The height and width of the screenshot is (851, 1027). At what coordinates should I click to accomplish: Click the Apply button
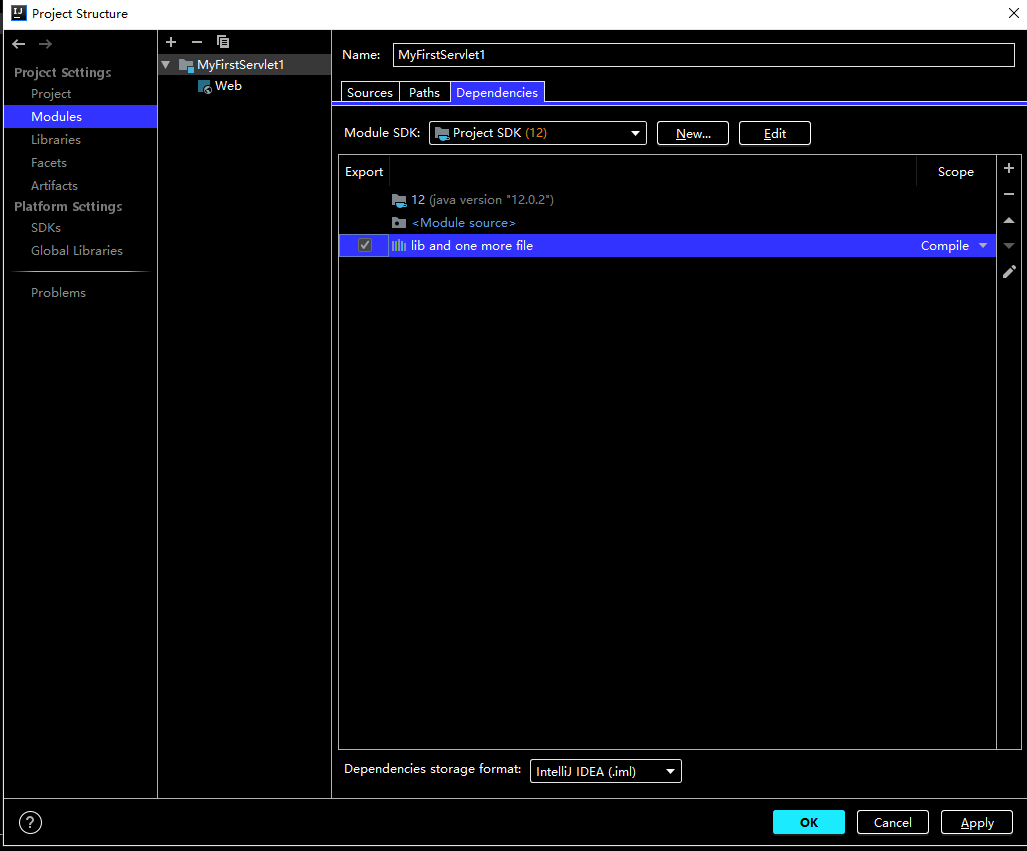point(977,822)
